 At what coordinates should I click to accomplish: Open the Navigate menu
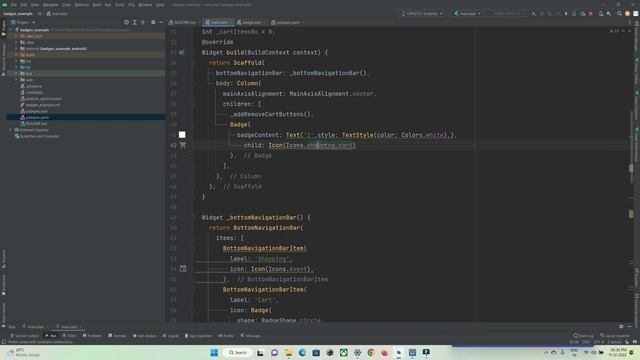coord(51,5)
